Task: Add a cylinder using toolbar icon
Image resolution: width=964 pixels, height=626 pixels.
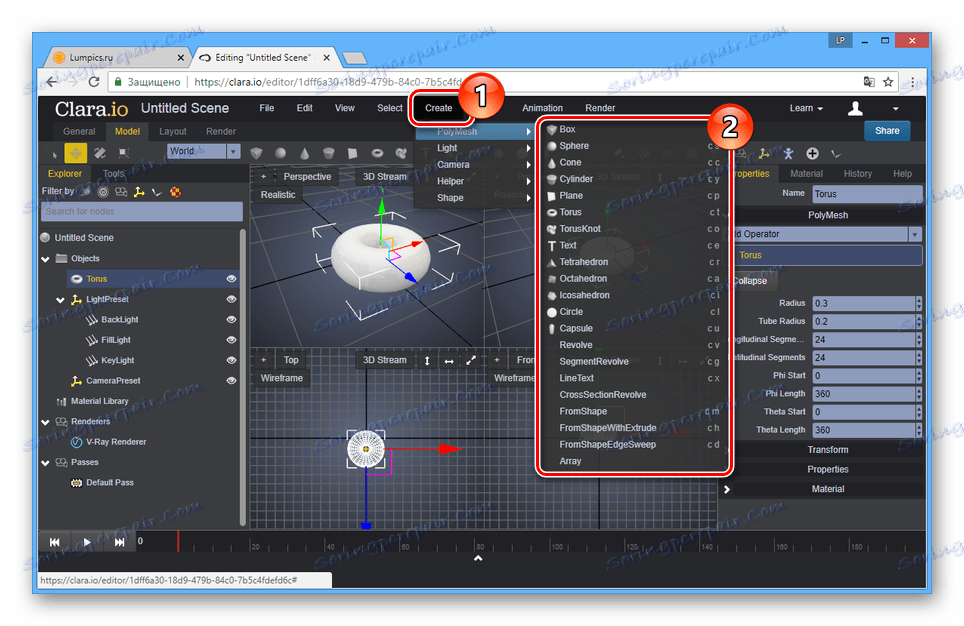Action: coord(328,153)
